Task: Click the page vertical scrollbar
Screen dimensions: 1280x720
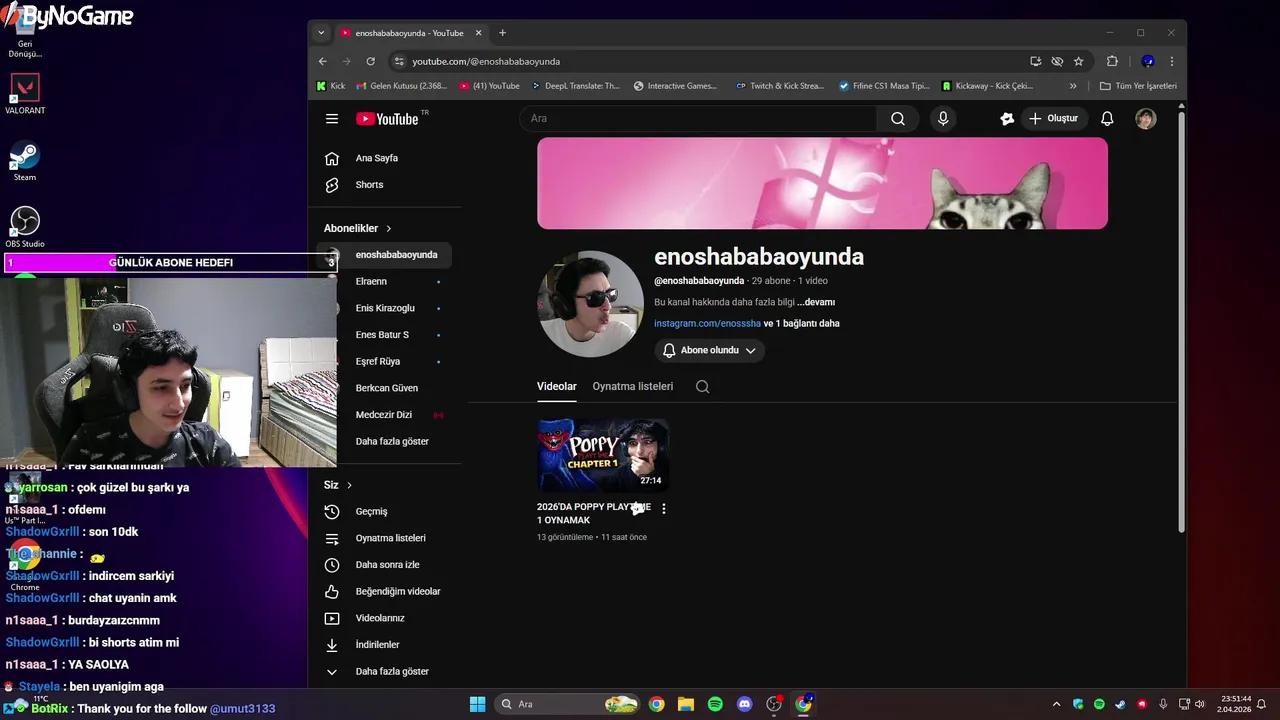Action: [x=1181, y=320]
